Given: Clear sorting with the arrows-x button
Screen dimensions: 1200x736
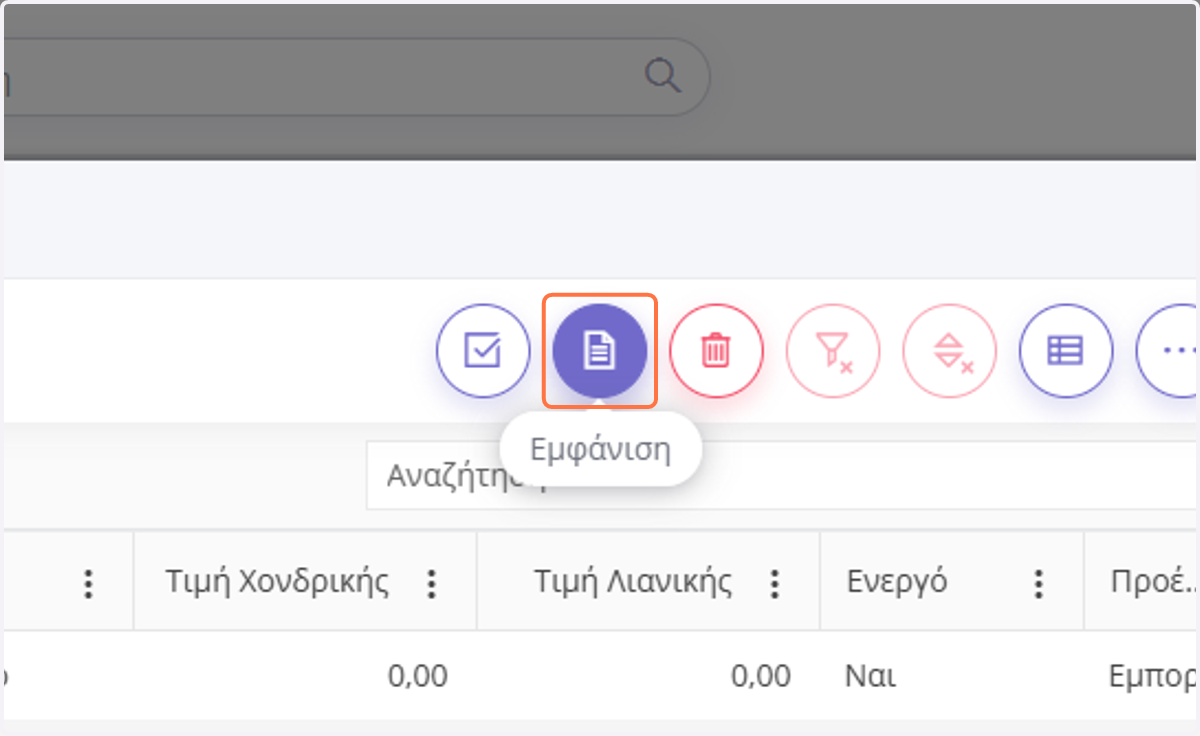Looking at the screenshot, I should 950,351.
